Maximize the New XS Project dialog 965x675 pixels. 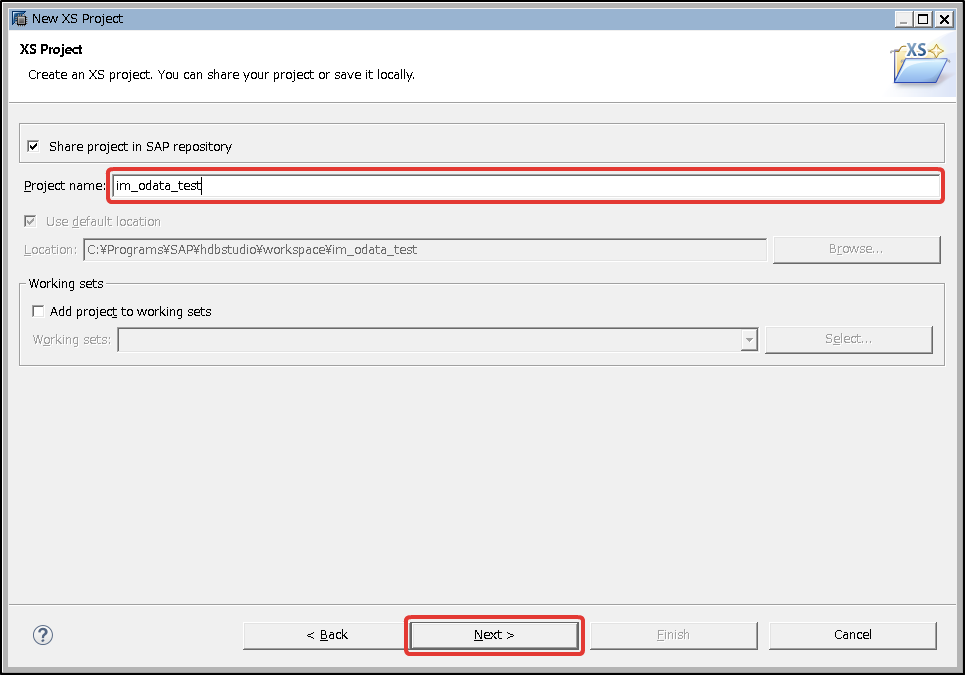(923, 19)
